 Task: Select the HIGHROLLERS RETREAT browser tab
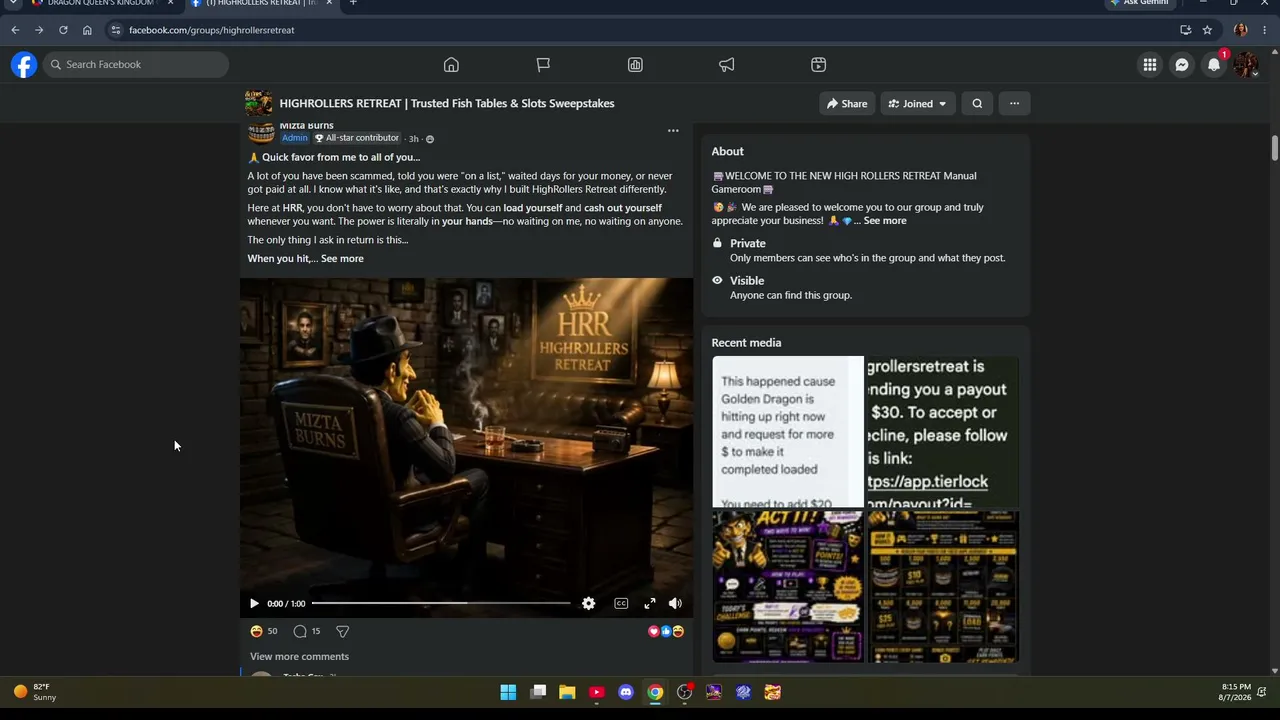click(x=263, y=4)
